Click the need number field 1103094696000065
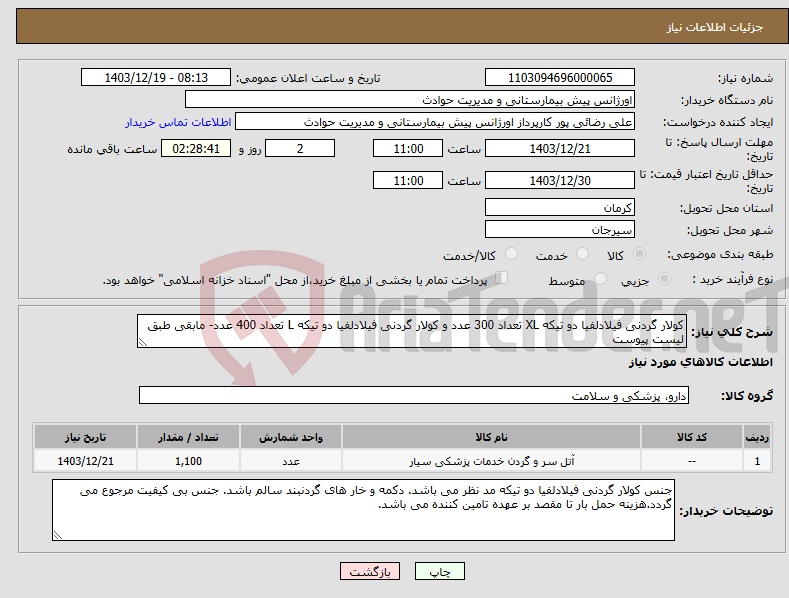Screen dimensions: 789x598 pyautogui.click(x=560, y=78)
